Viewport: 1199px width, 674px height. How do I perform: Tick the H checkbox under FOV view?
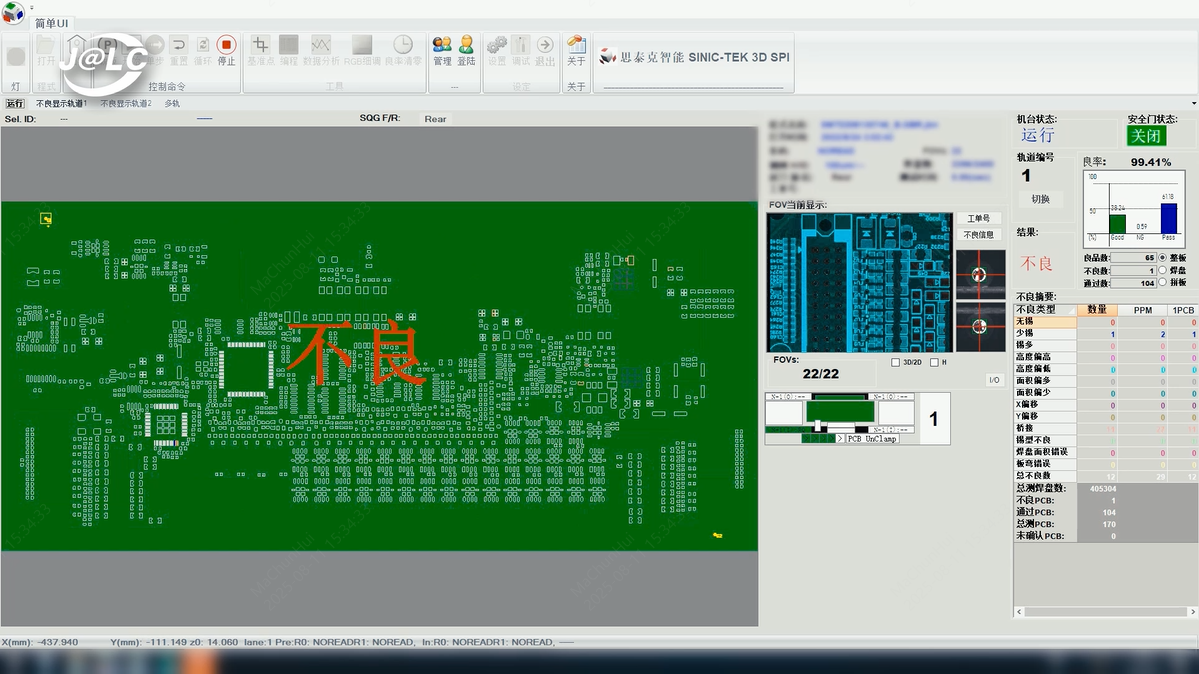pyautogui.click(x=934, y=362)
